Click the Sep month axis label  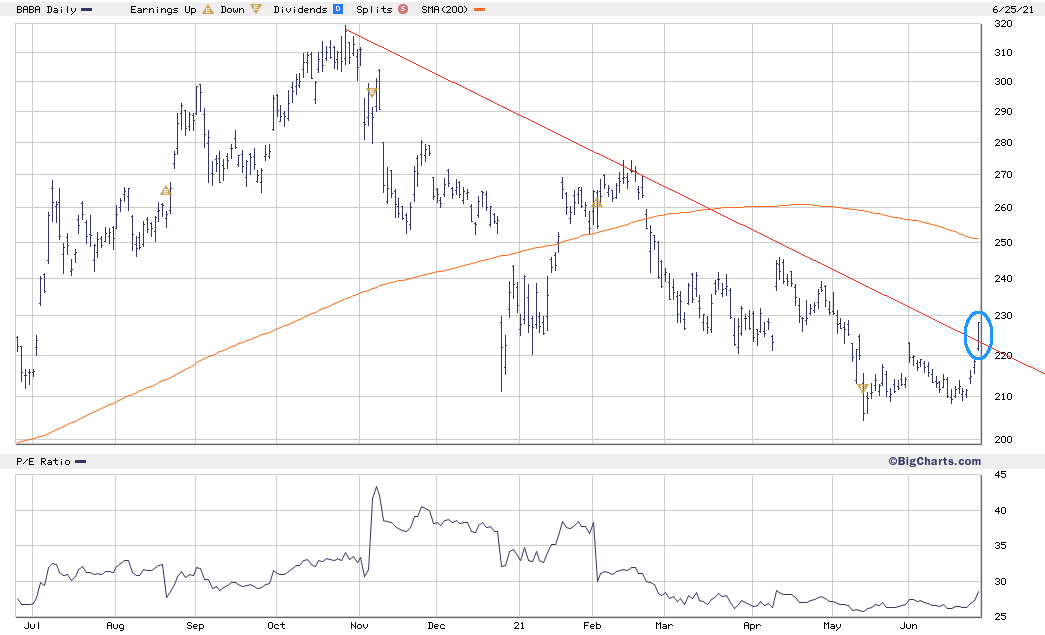pos(195,626)
